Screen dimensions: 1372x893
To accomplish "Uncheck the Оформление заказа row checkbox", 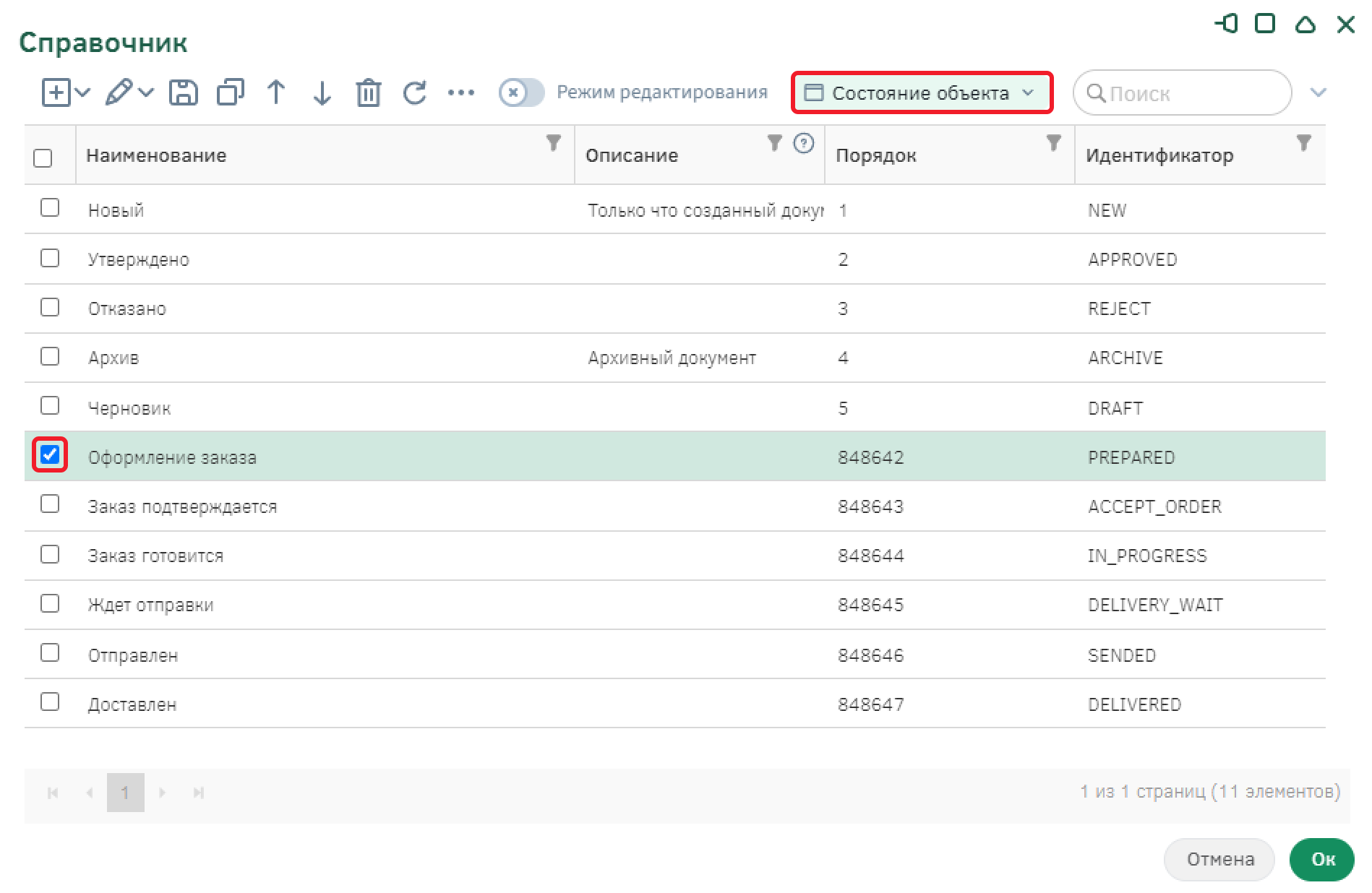I will pyautogui.click(x=50, y=454).
